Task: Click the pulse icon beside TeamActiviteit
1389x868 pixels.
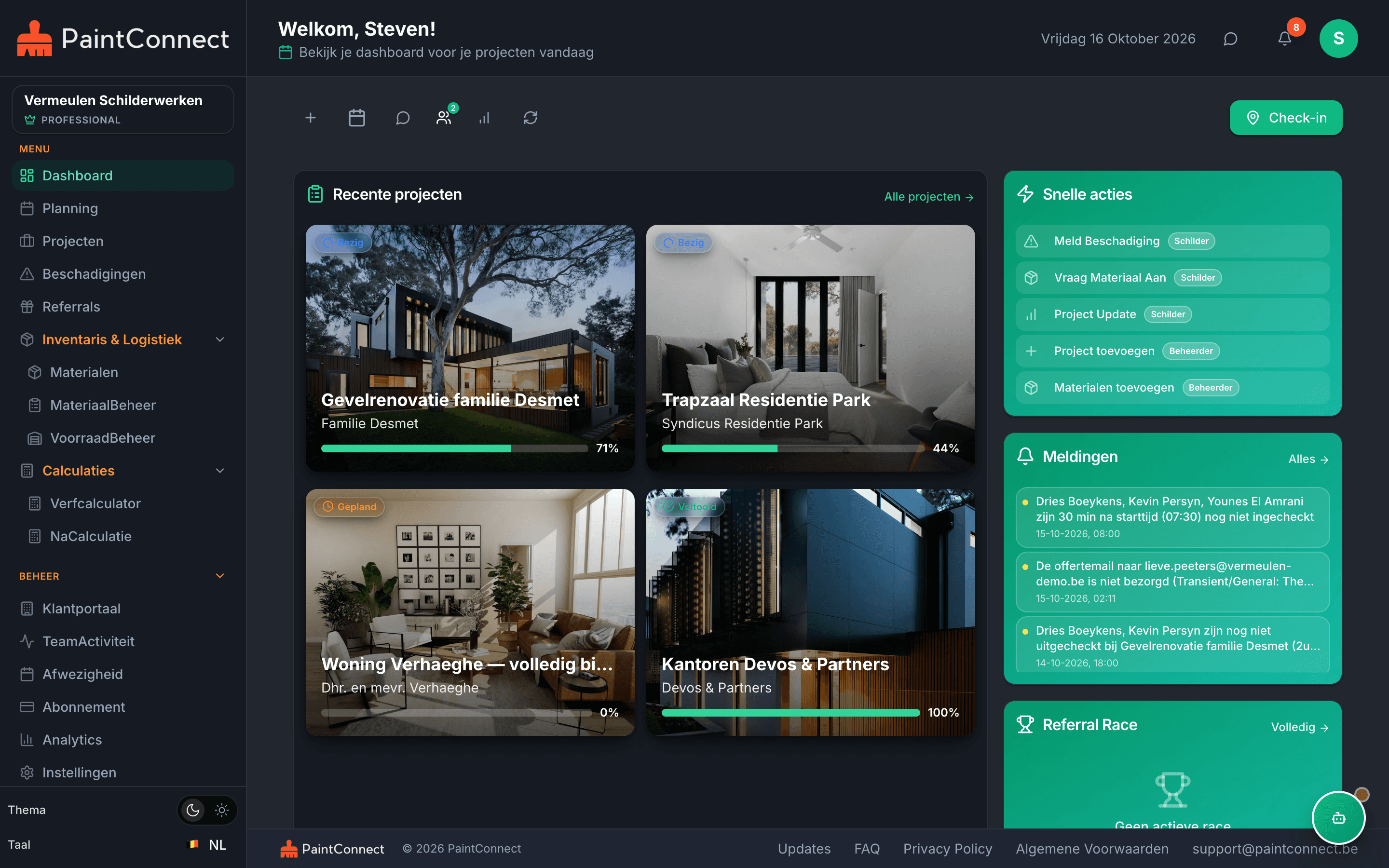Action: (27, 641)
